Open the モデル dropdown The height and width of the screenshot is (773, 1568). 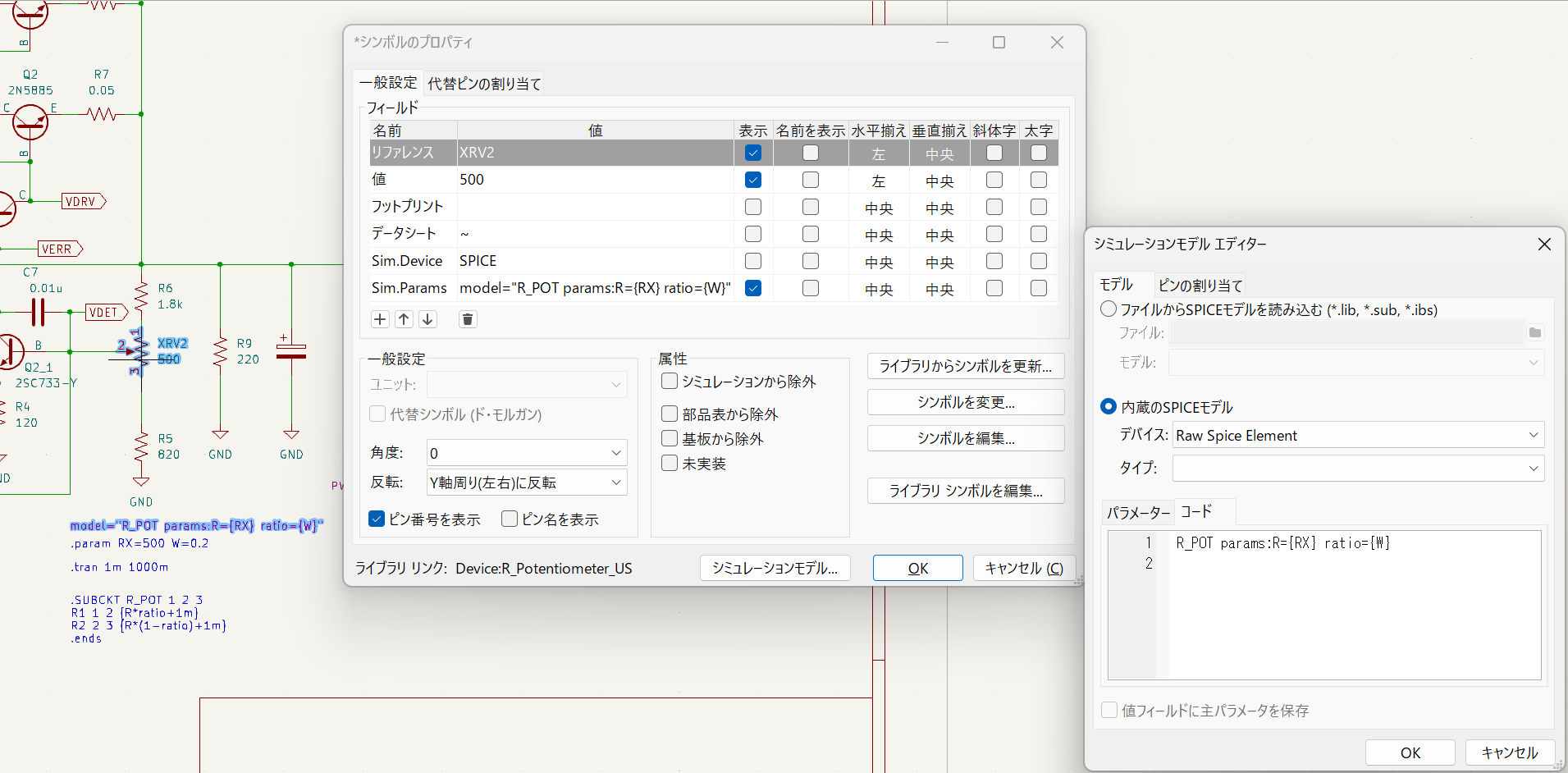click(x=1356, y=362)
